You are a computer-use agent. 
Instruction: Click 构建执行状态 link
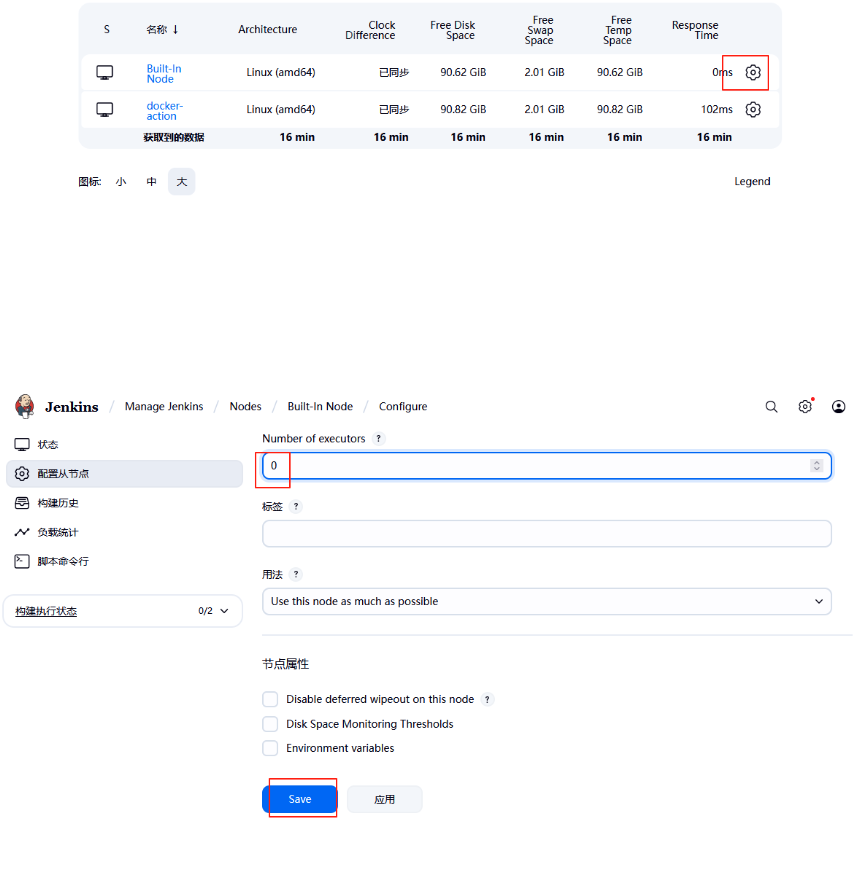(46, 611)
